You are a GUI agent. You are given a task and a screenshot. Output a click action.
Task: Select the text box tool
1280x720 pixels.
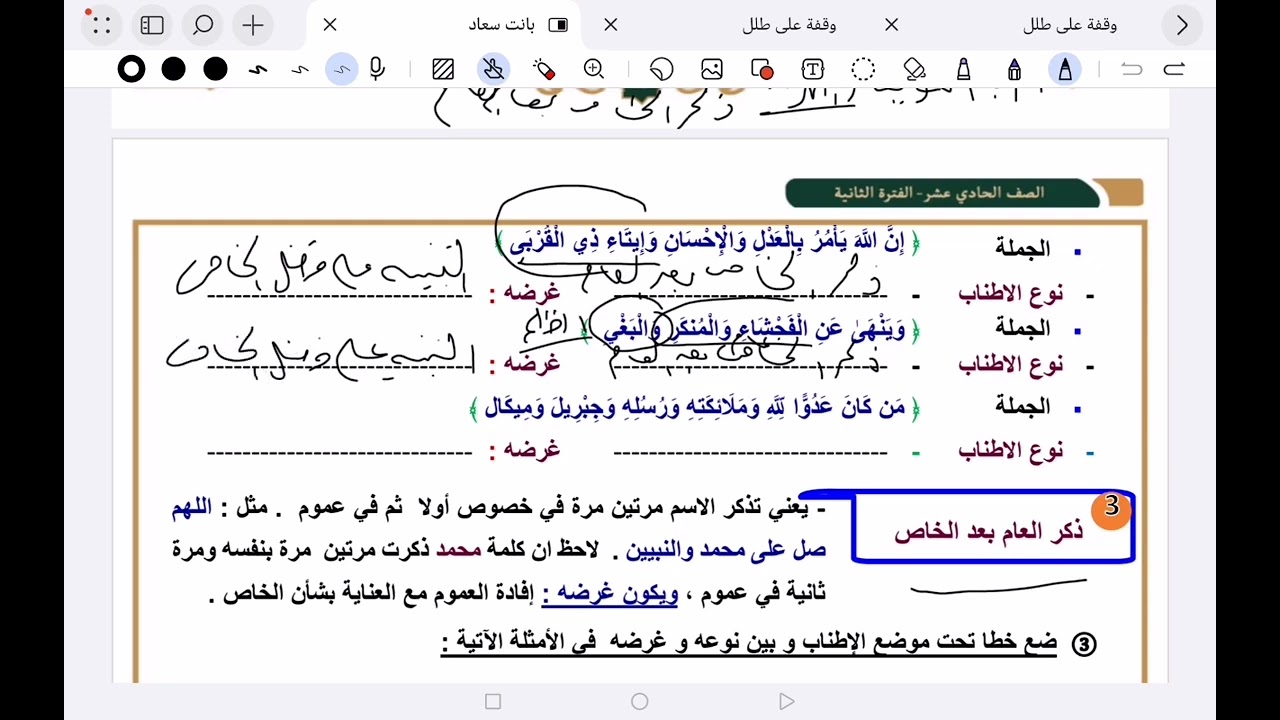812,69
